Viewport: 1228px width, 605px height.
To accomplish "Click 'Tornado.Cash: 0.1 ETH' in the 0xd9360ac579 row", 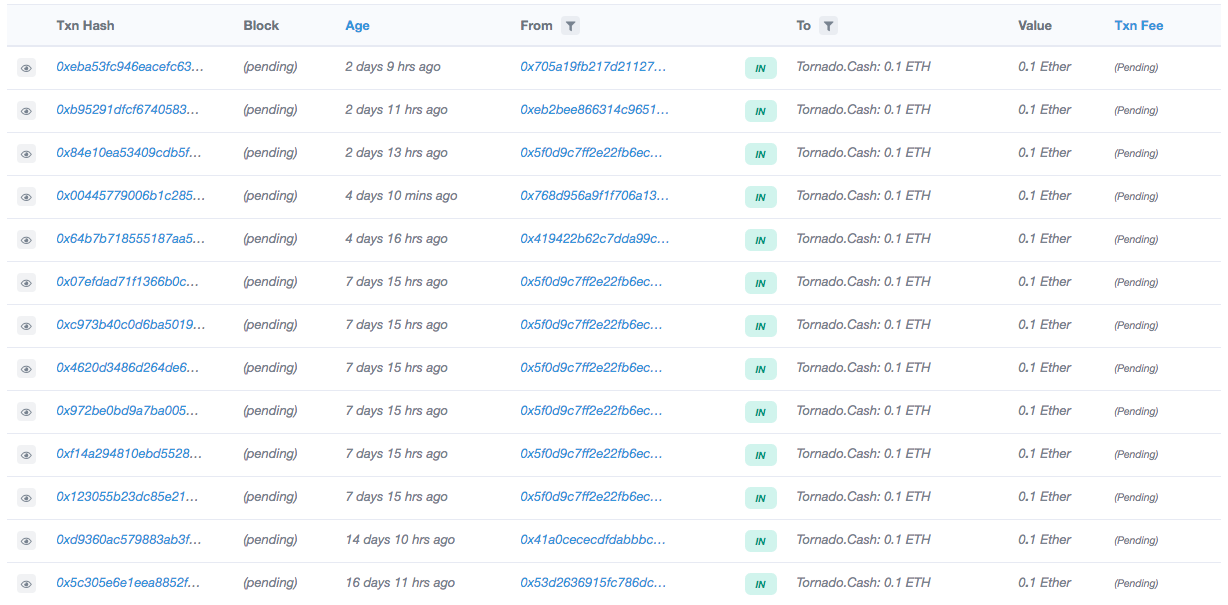I will click(863, 540).
